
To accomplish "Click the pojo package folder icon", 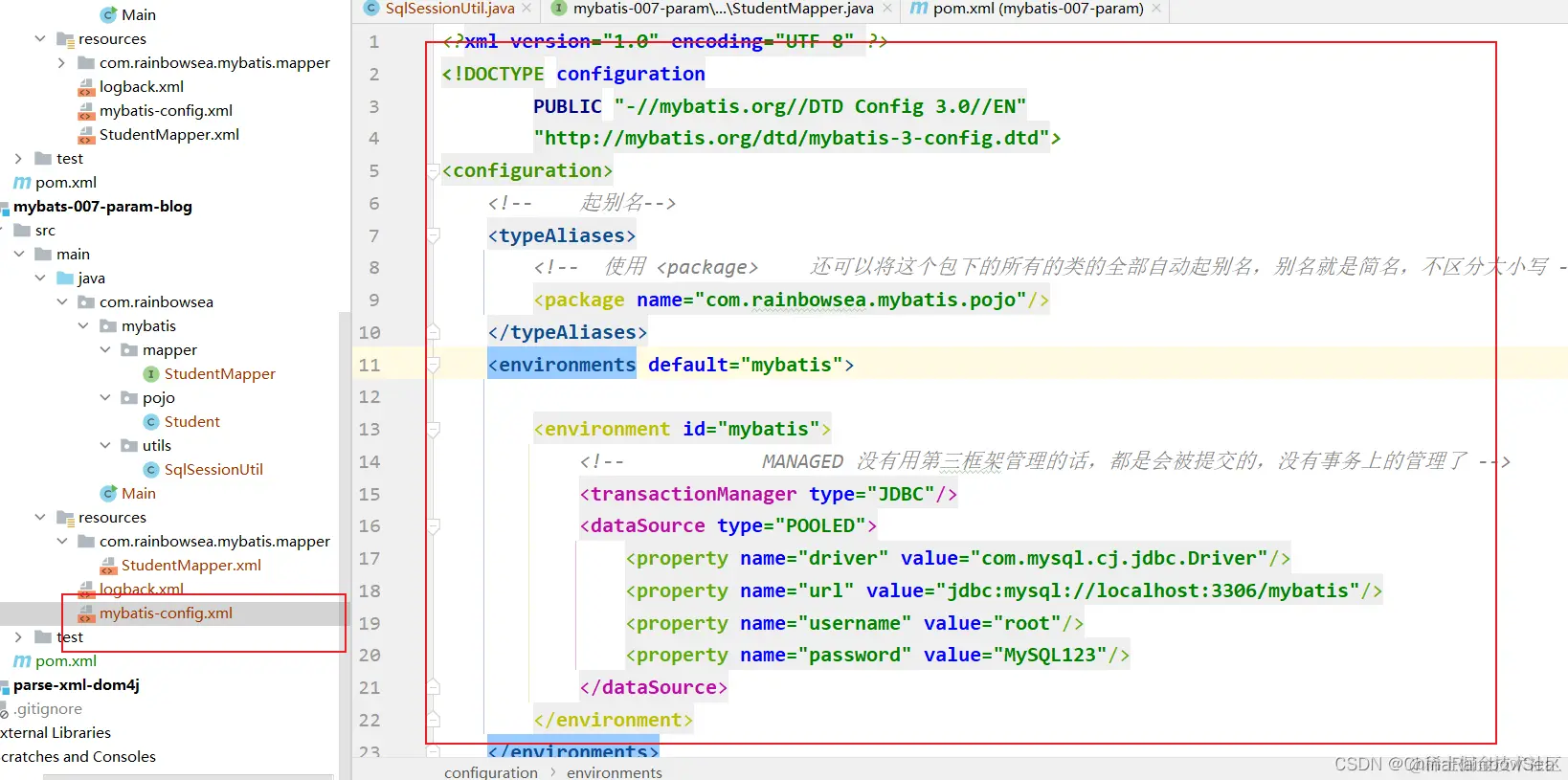I will click(129, 397).
